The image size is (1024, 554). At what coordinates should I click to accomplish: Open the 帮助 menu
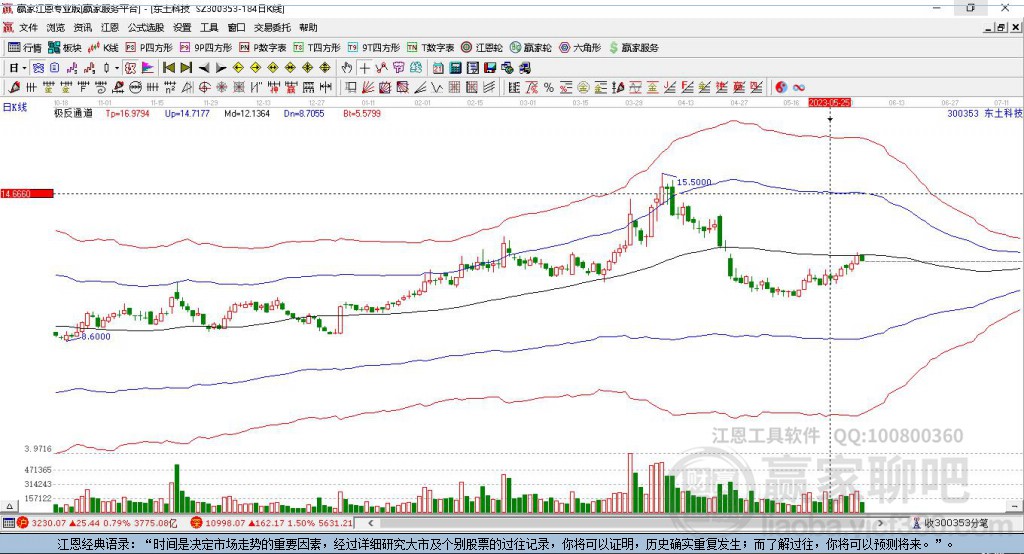tap(308, 27)
